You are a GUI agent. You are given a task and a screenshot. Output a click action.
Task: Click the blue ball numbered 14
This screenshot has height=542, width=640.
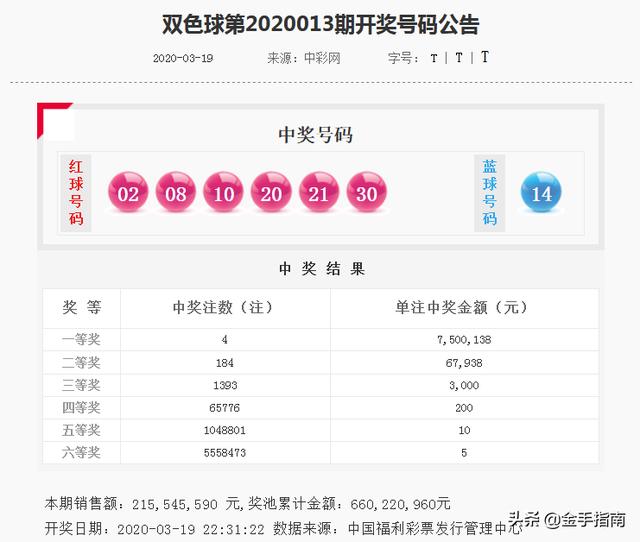pyautogui.click(x=542, y=194)
